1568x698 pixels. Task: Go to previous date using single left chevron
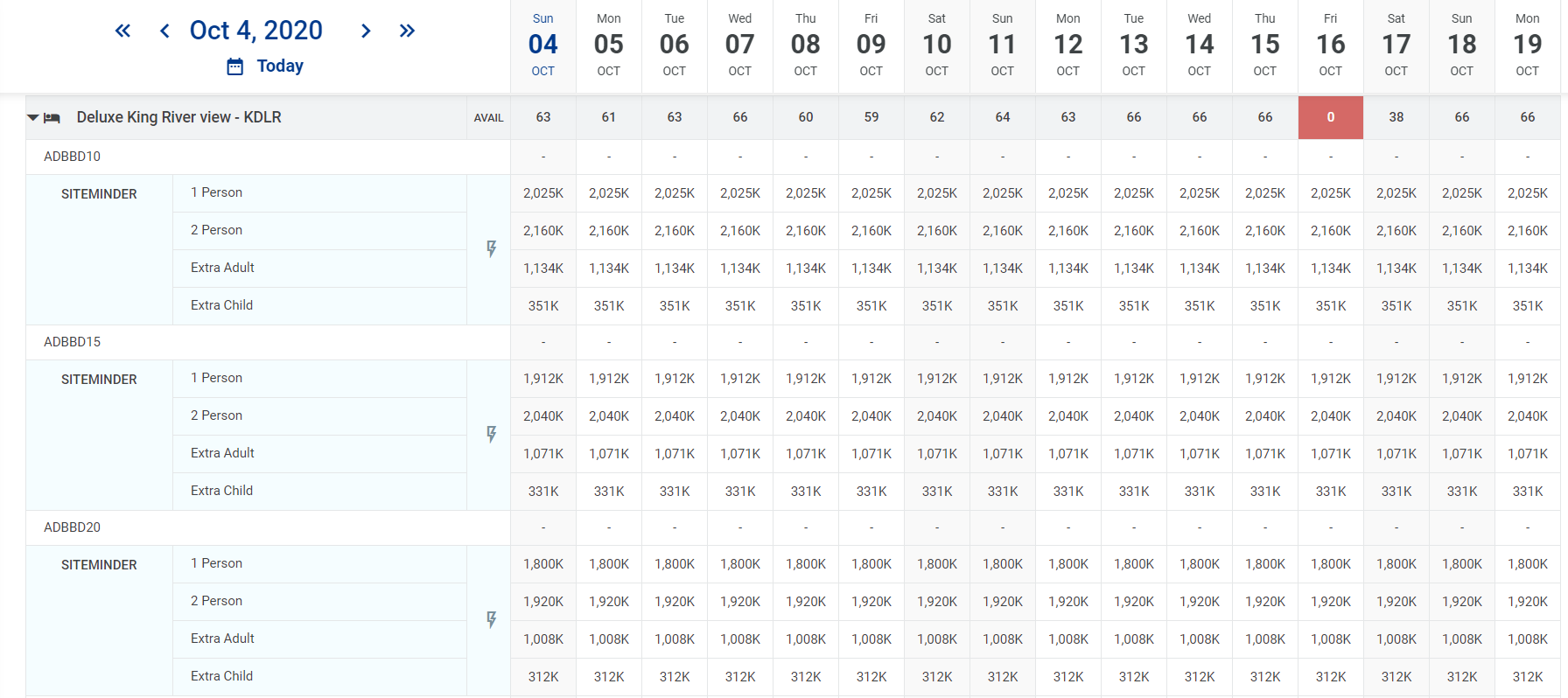[x=164, y=31]
